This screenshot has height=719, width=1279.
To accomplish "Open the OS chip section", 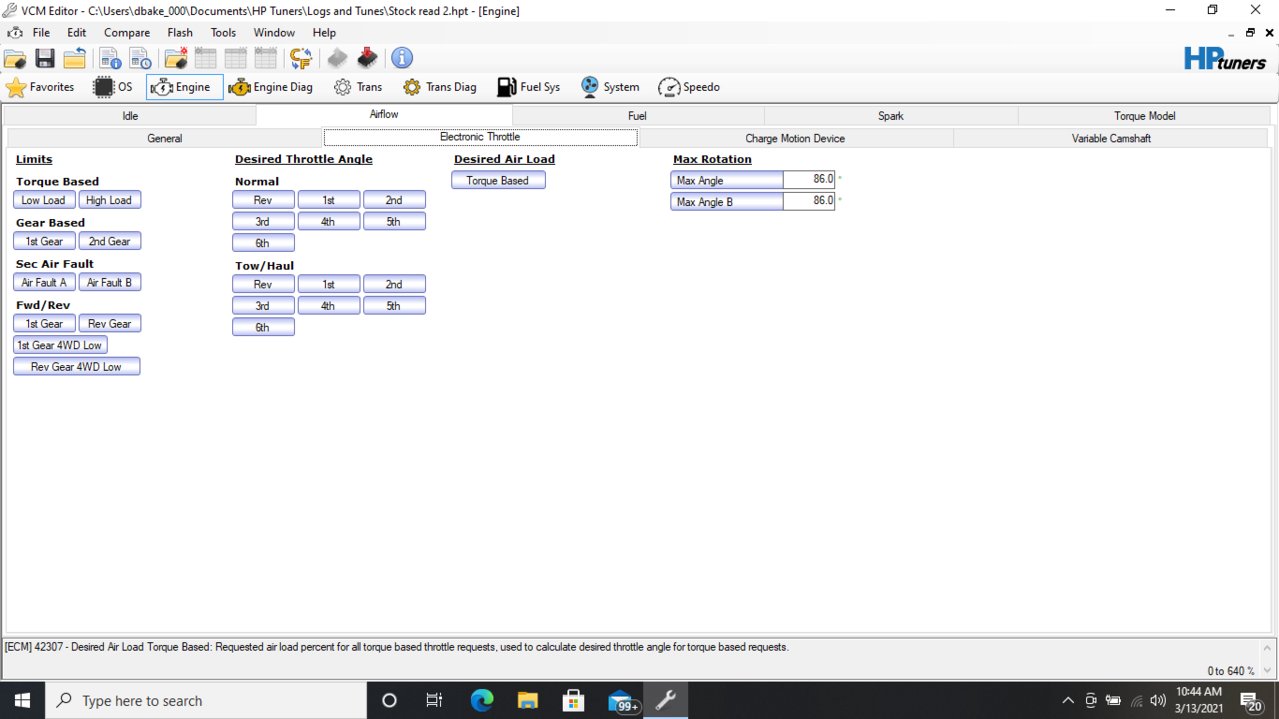I will tap(113, 87).
